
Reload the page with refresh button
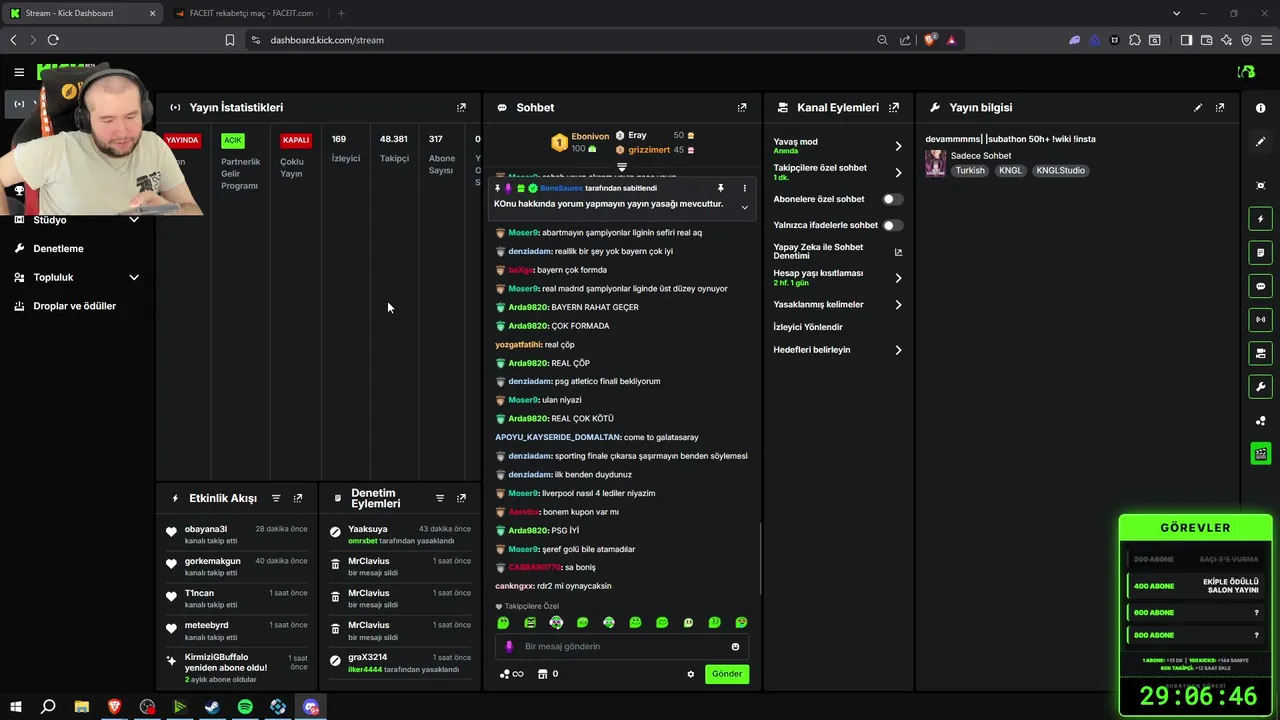(53, 40)
